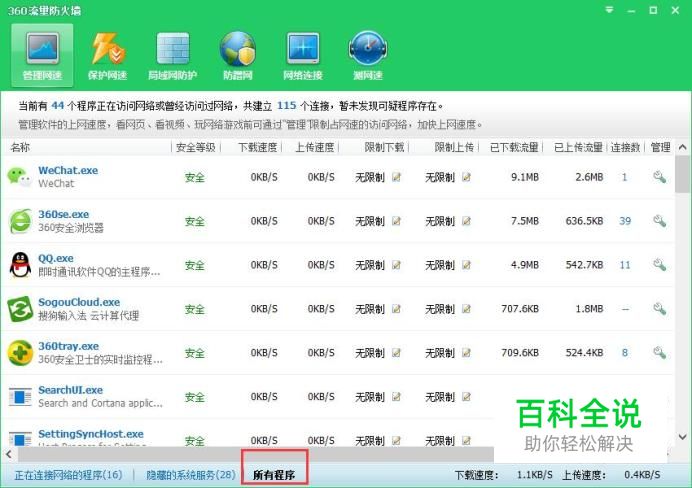The height and width of the screenshot is (488, 692).
Task: Edit upload limit for QQ.exe
Action: click(x=466, y=265)
